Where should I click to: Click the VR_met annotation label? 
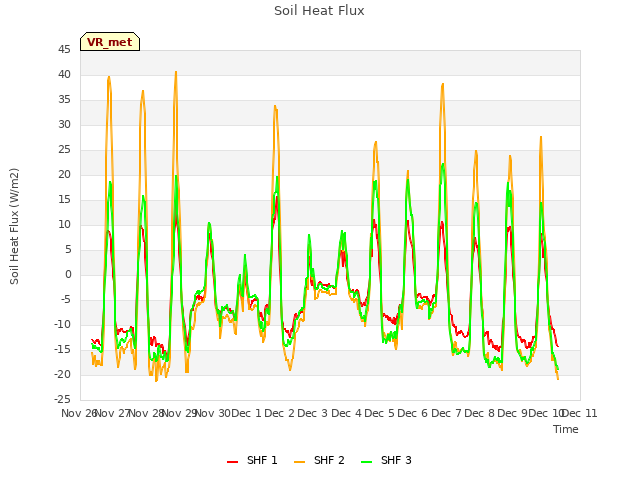pos(110,42)
